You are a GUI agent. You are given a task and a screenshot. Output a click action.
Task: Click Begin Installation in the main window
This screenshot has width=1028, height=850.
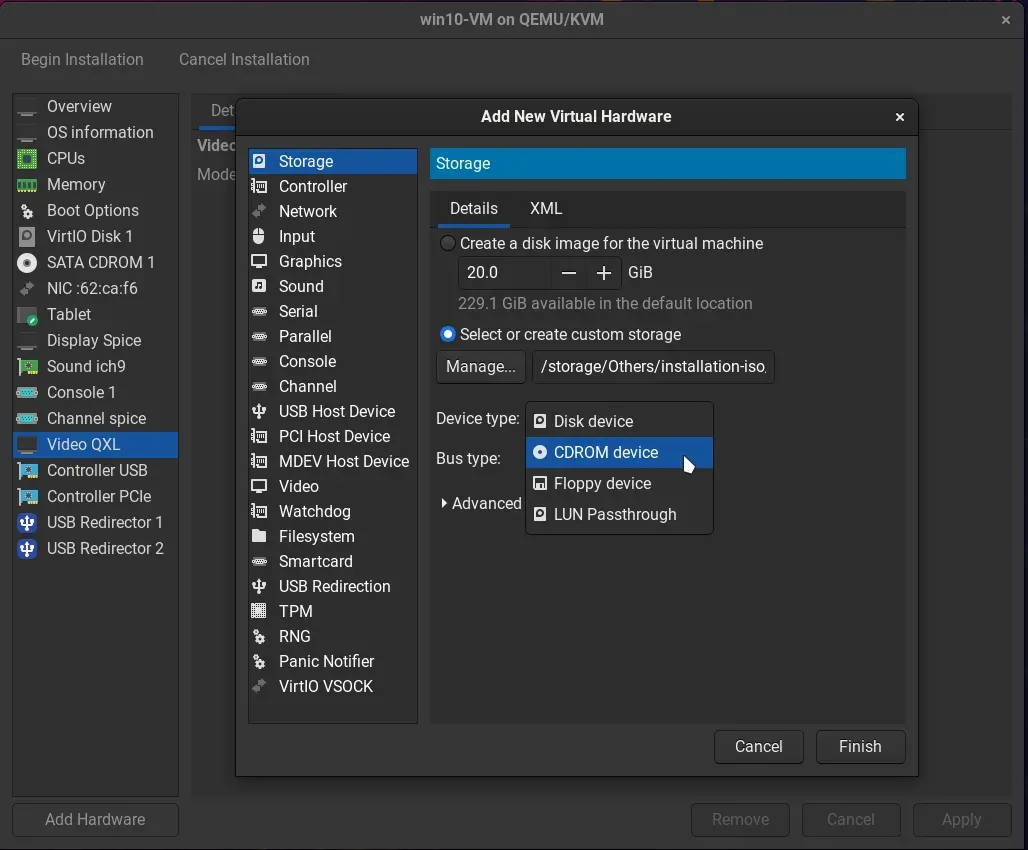coord(82,60)
